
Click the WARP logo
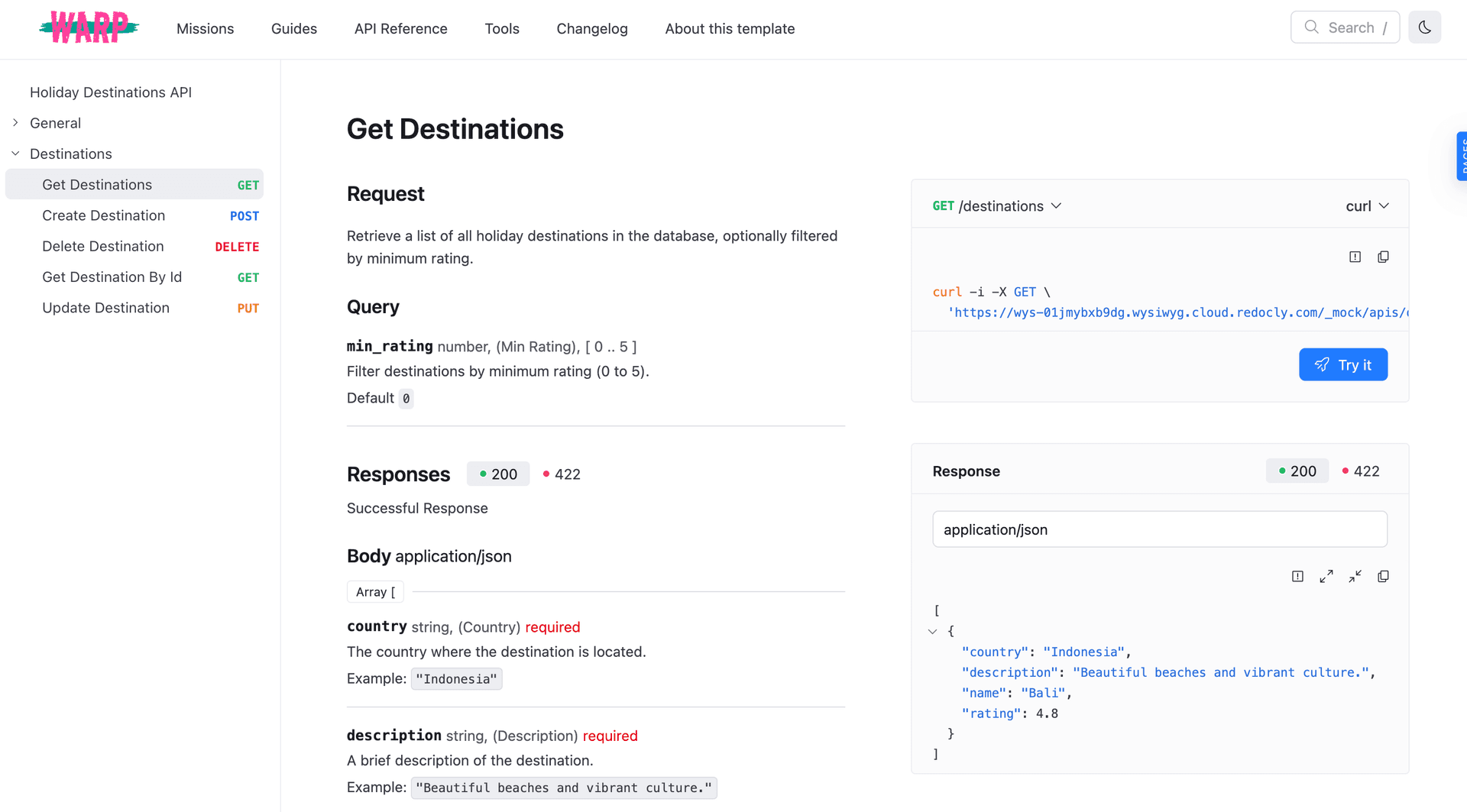tap(88, 27)
